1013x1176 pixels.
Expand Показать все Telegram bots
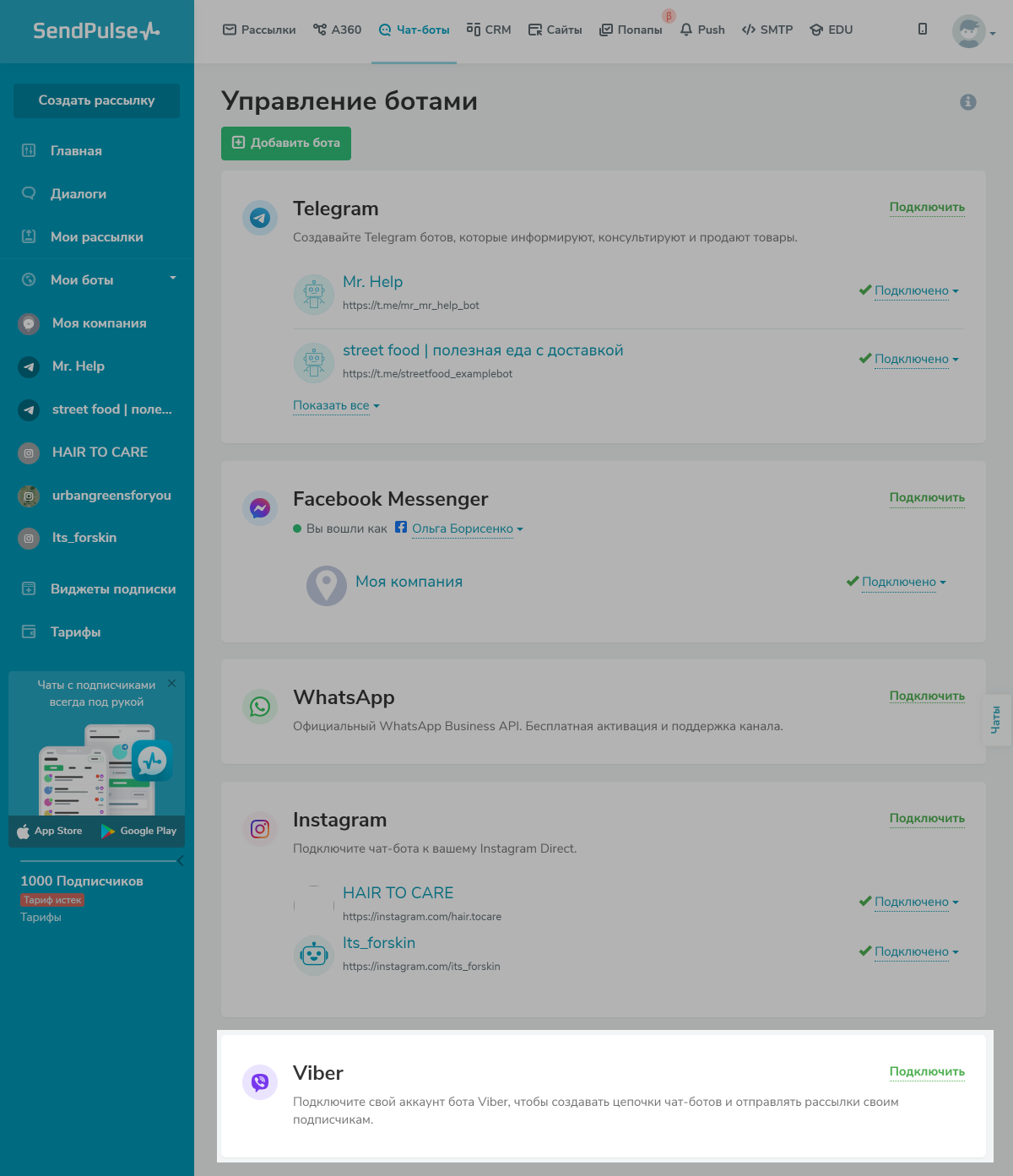click(336, 405)
